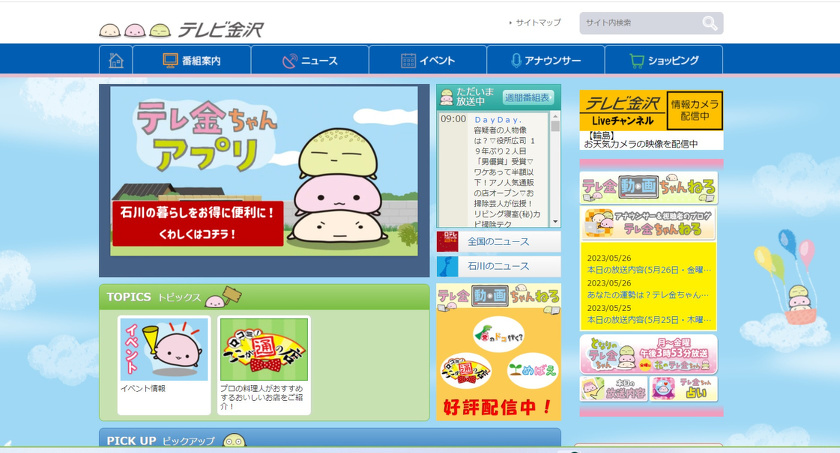840x453 pixels.
Task: Open the 週間番組表 button
Action: point(527,98)
